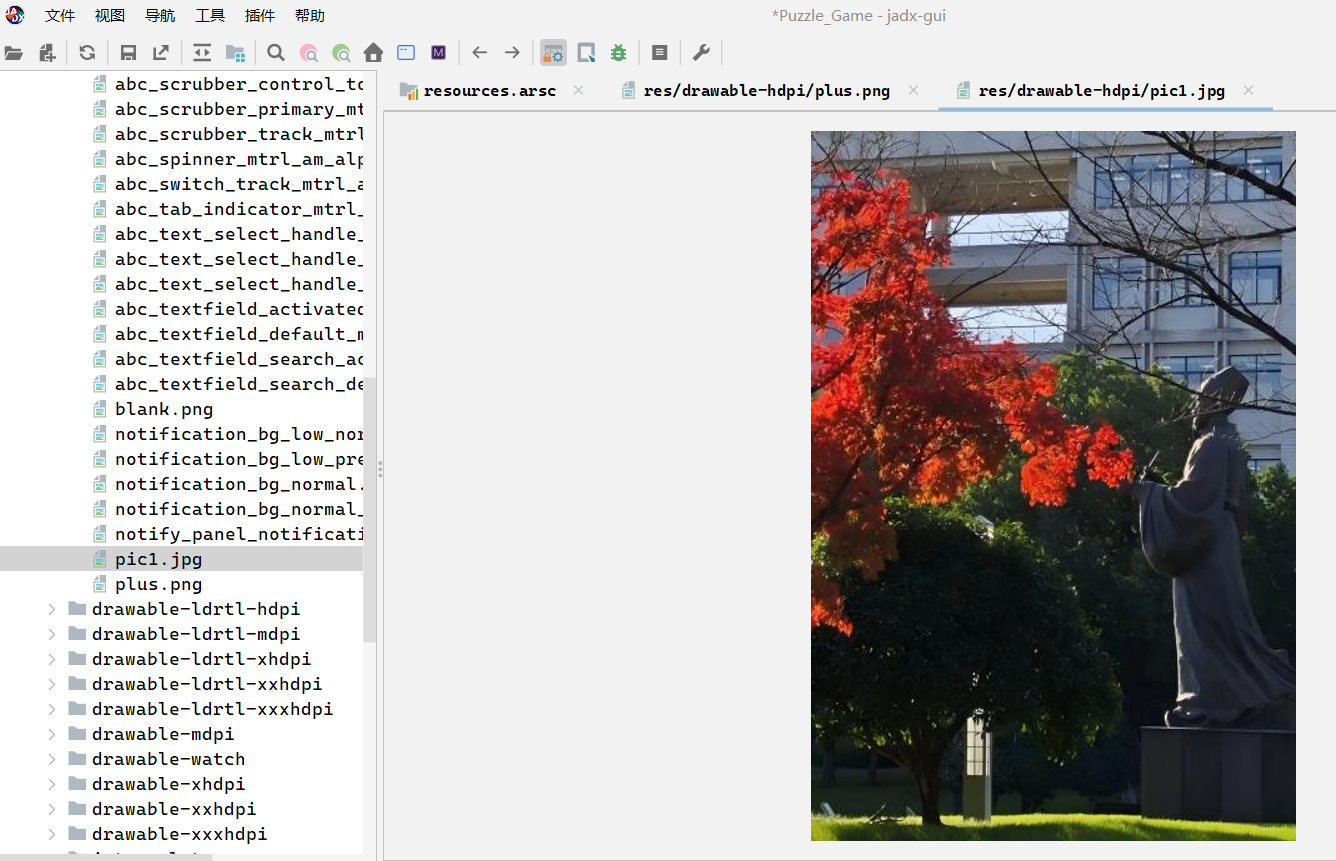
Task: Open preferences with the wrench icon
Action: [x=701, y=53]
